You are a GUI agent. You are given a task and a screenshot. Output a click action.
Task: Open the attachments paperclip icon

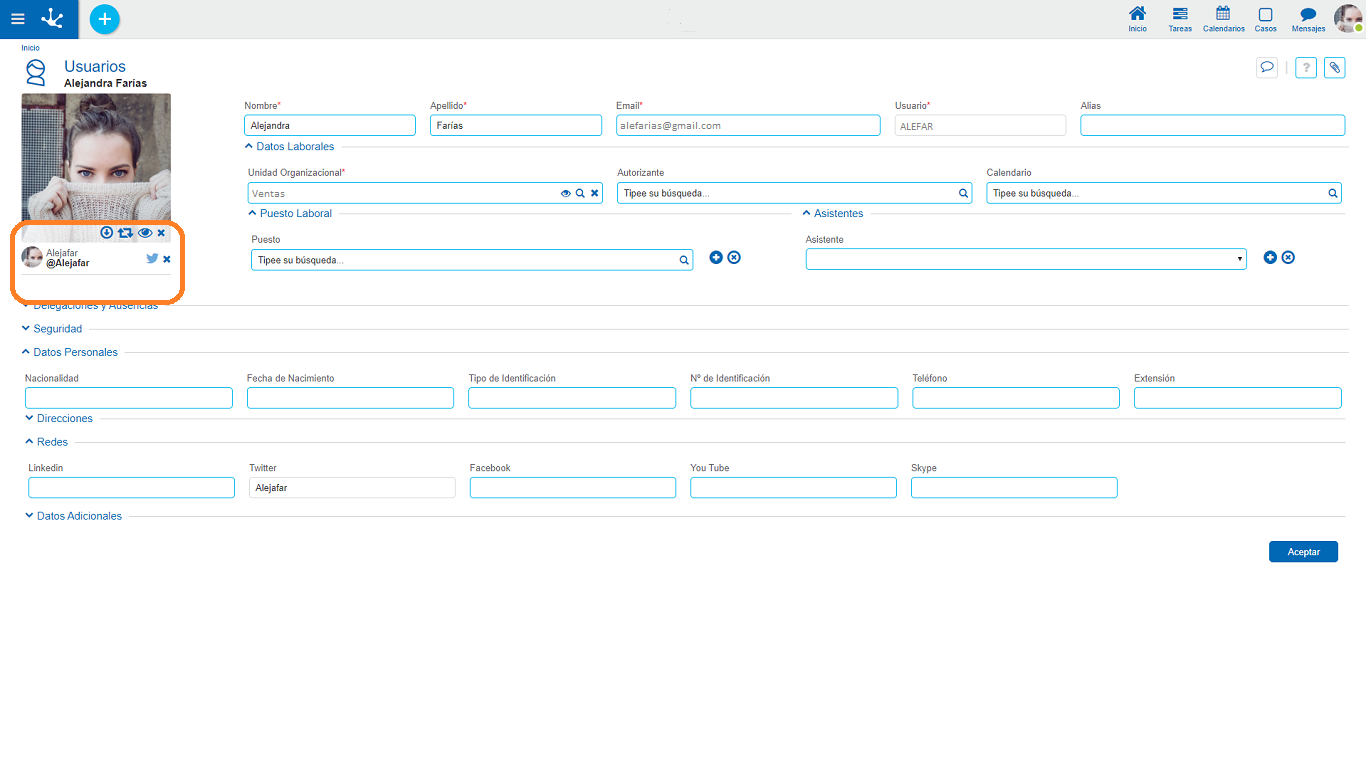pos(1334,67)
